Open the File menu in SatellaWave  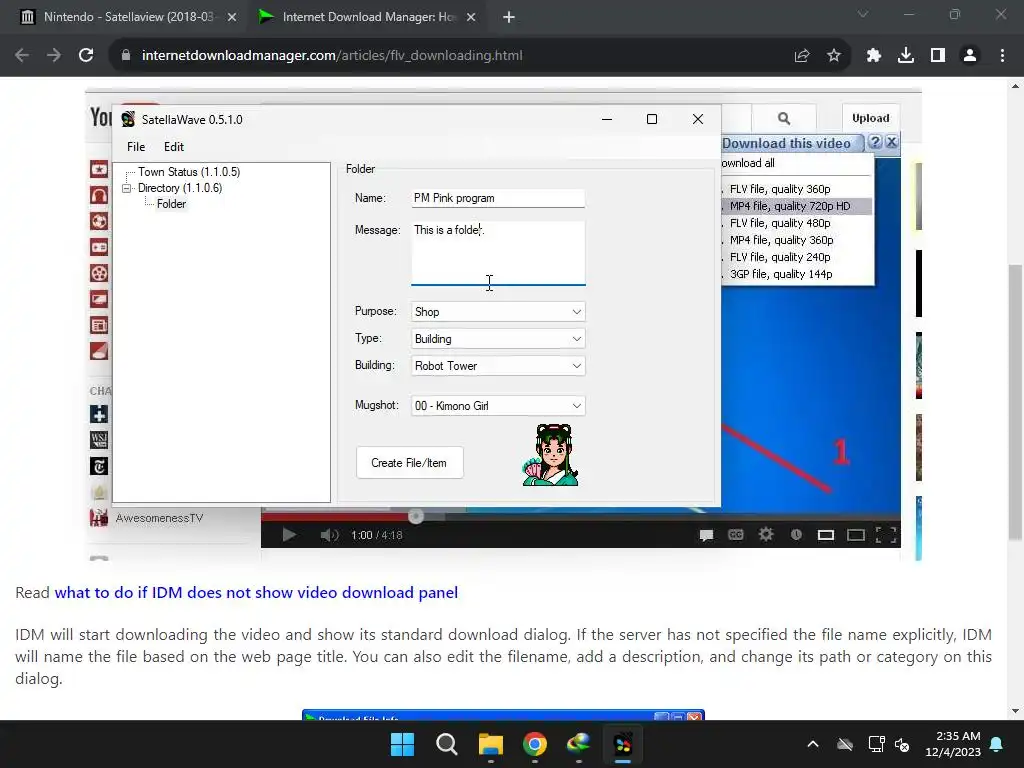136,147
